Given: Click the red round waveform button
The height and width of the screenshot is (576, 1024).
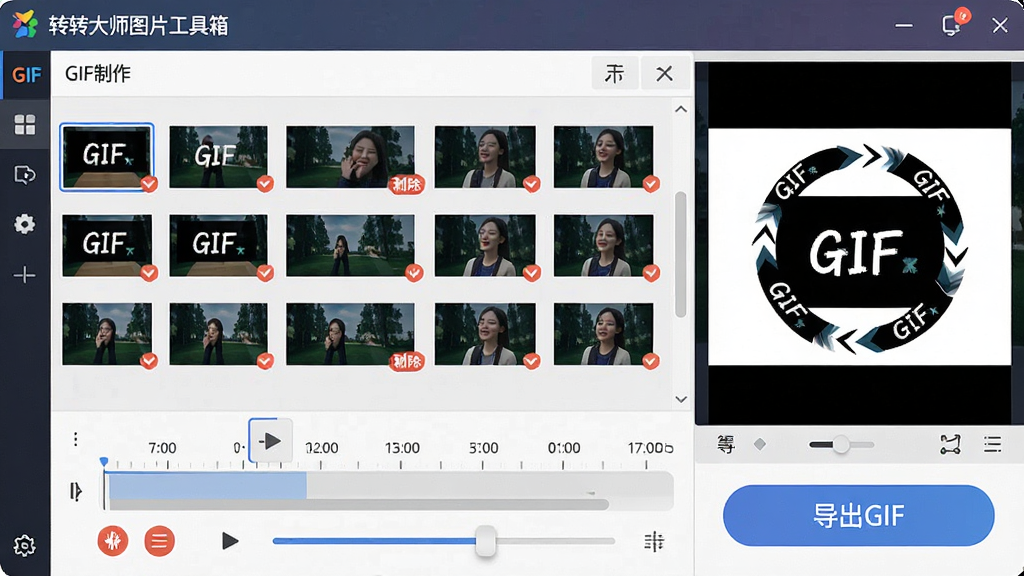Looking at the screenshot, I should click(x=112, y=541).
